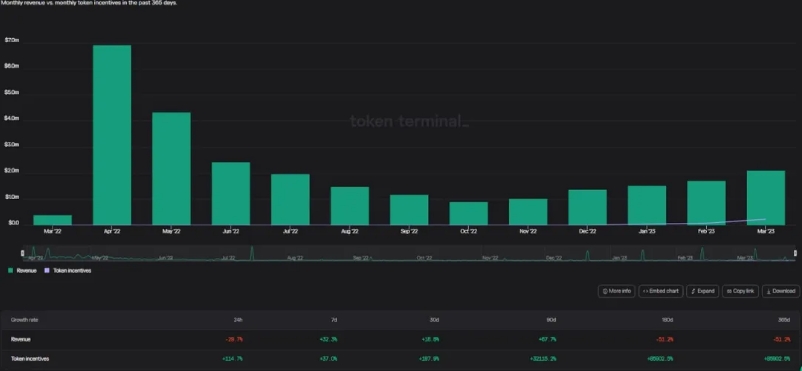Screen dimensions: 802x371
Task: Toggle the Revenue legend series
Action: coord(23,271)
